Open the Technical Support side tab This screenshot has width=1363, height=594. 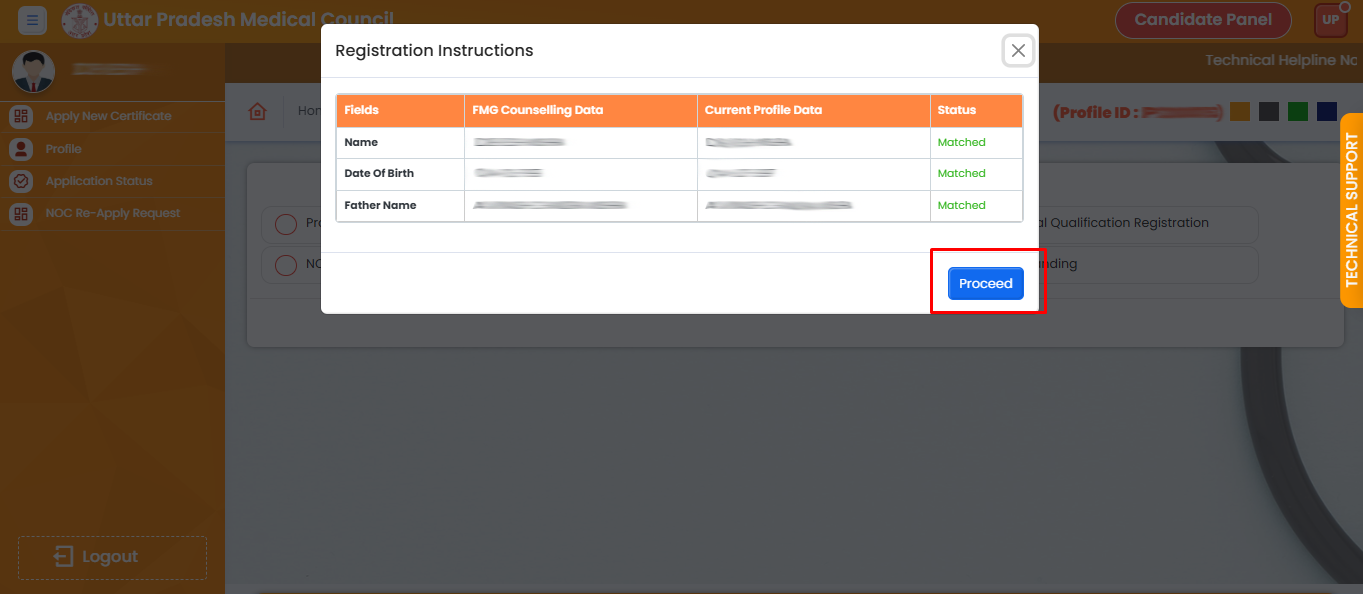tap(1351, 210)
